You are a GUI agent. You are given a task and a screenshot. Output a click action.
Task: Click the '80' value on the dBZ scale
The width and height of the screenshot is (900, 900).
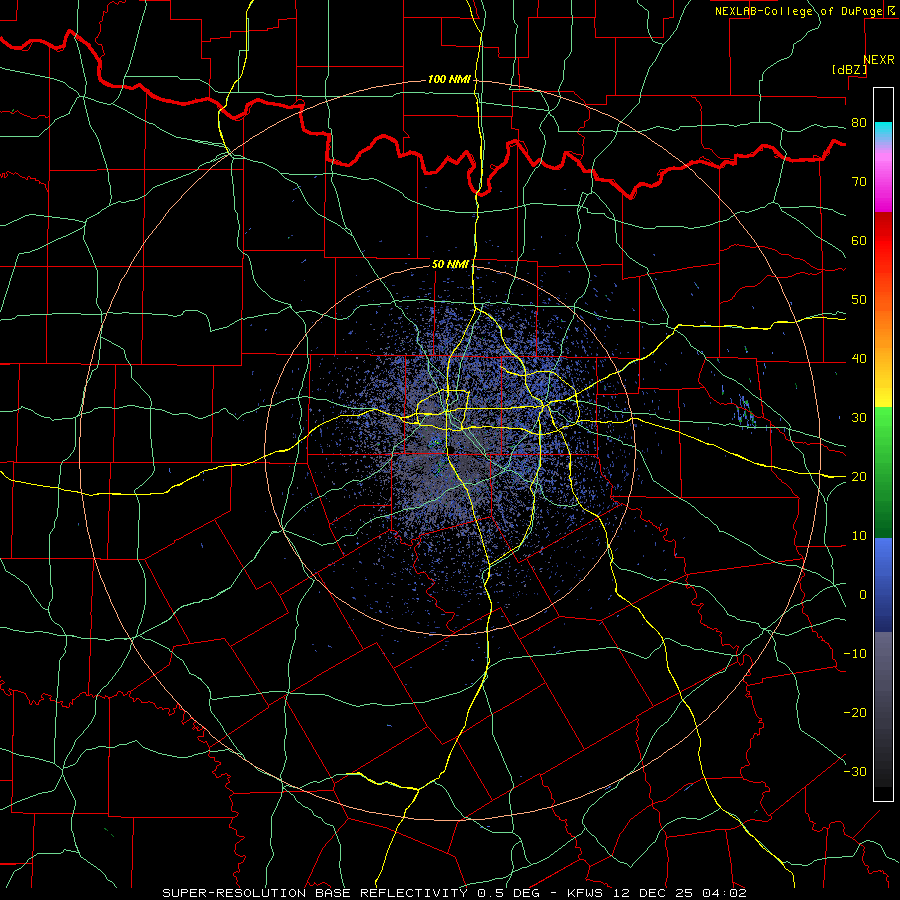(x=859, y=123)
